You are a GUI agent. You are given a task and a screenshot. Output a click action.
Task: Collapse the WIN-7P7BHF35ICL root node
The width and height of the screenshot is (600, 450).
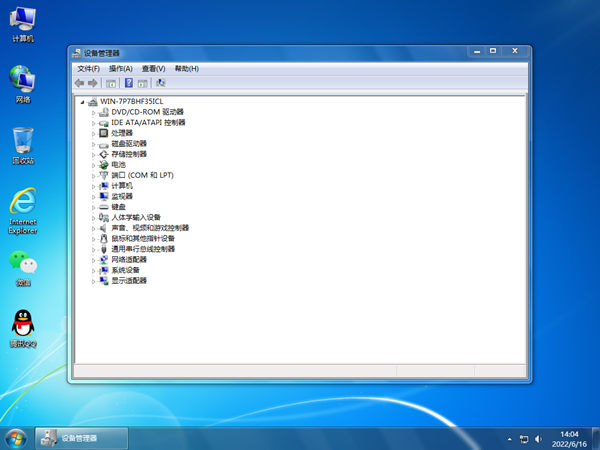(x=82, y=102)
